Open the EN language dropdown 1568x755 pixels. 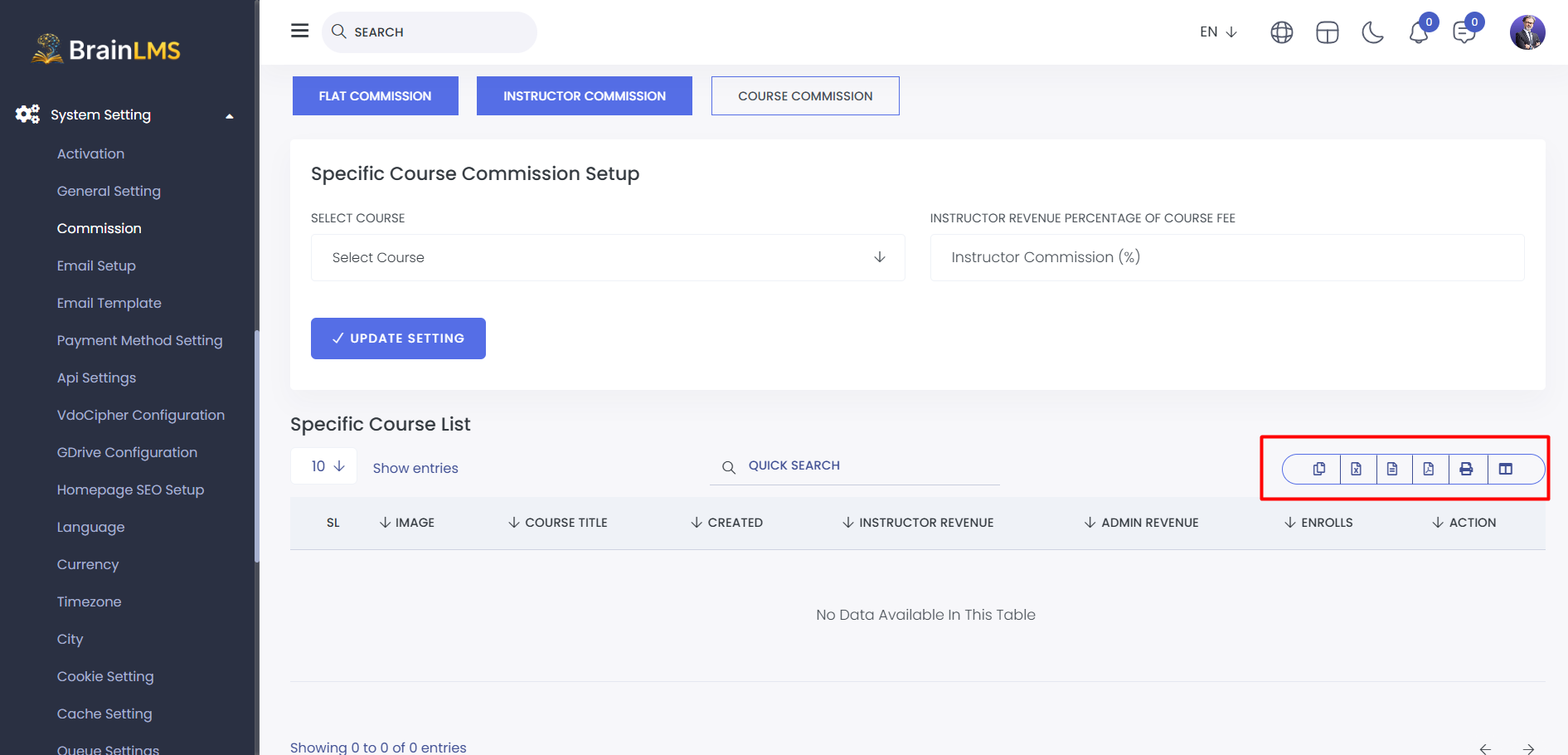click(1218, 32)
